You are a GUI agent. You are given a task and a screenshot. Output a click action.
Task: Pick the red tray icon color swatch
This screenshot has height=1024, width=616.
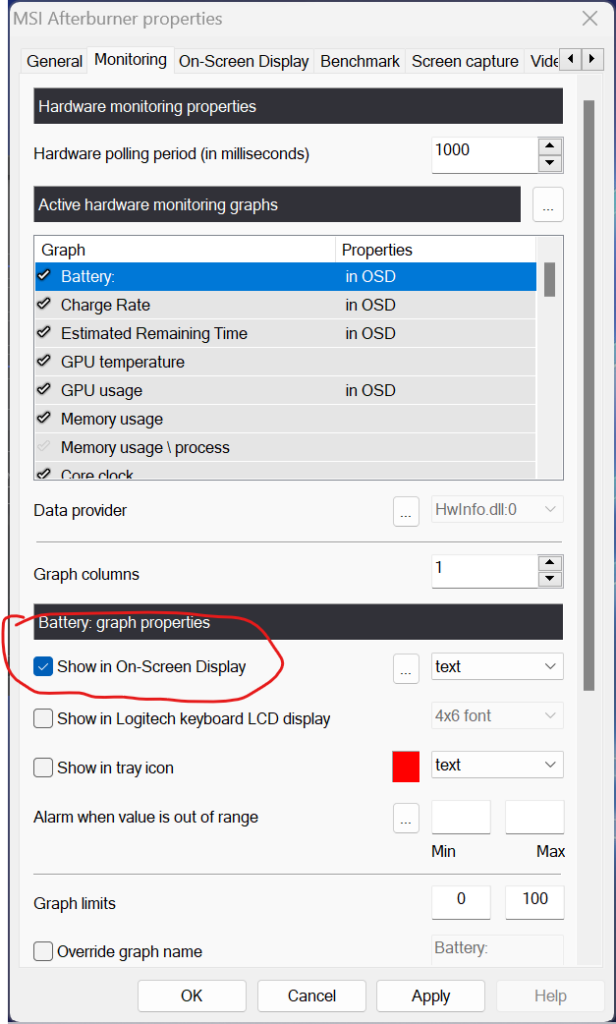pos(406,767)
